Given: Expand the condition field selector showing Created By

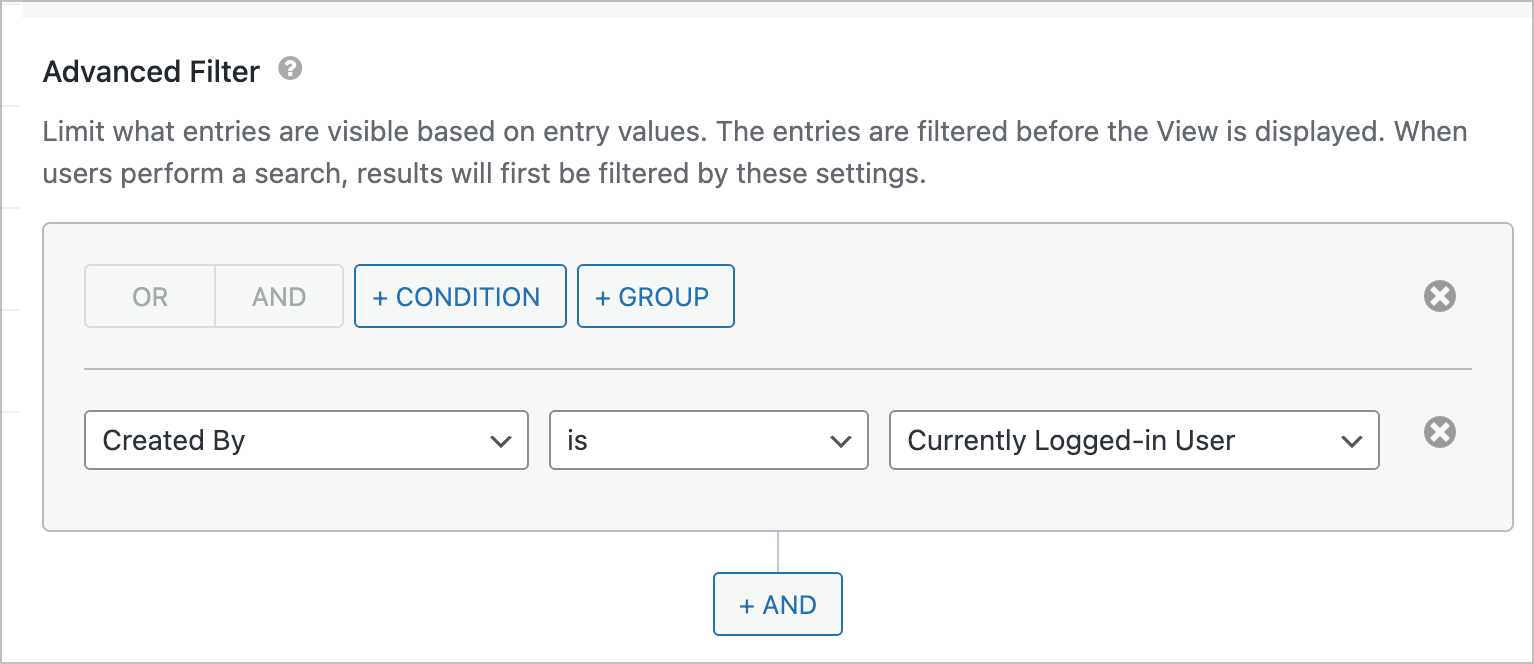Looking at the screenshot, I should (x=306, y=440).
